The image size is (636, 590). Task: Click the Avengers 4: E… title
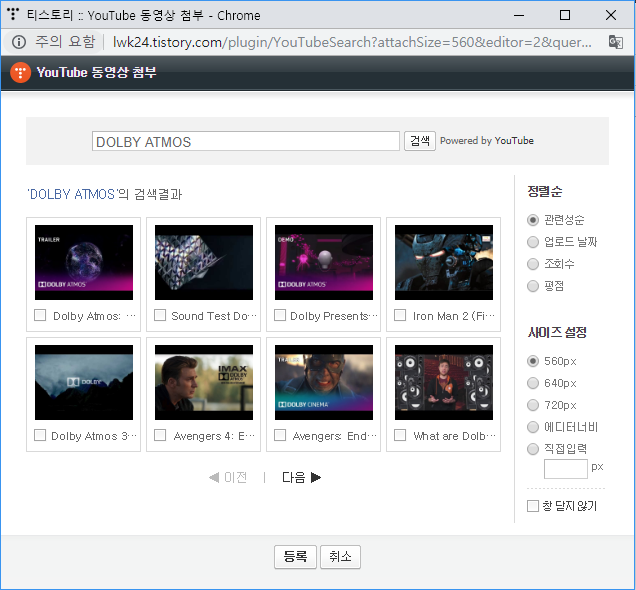tap(214, 436)
